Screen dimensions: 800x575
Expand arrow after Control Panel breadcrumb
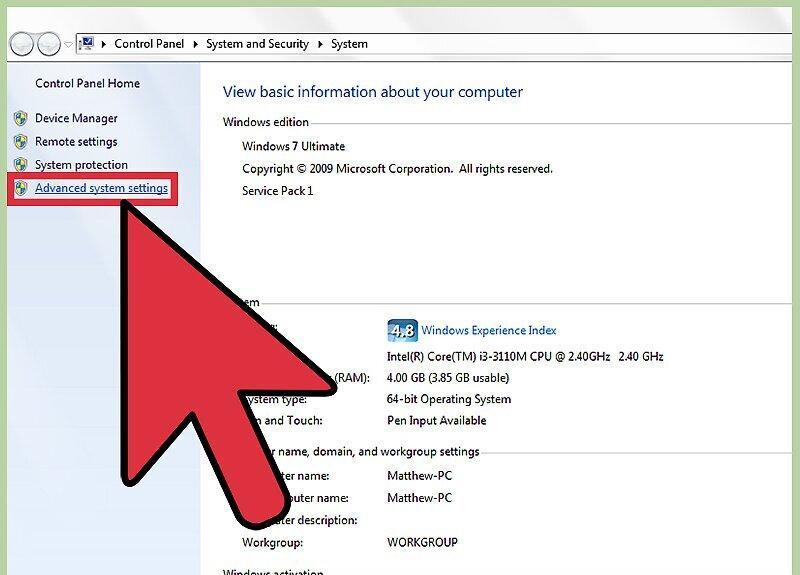(195, 44)
